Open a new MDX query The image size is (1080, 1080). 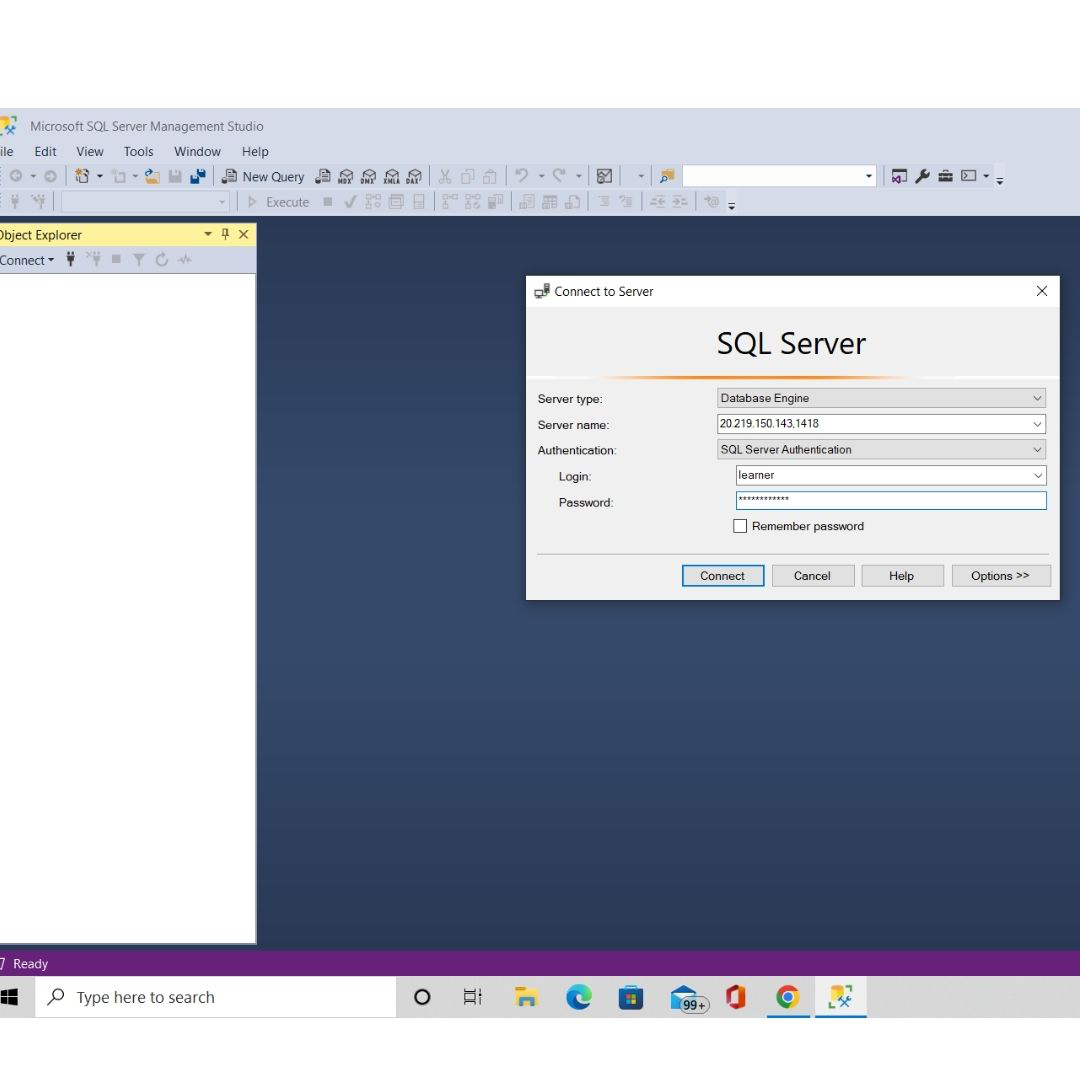tap(346, 176)
